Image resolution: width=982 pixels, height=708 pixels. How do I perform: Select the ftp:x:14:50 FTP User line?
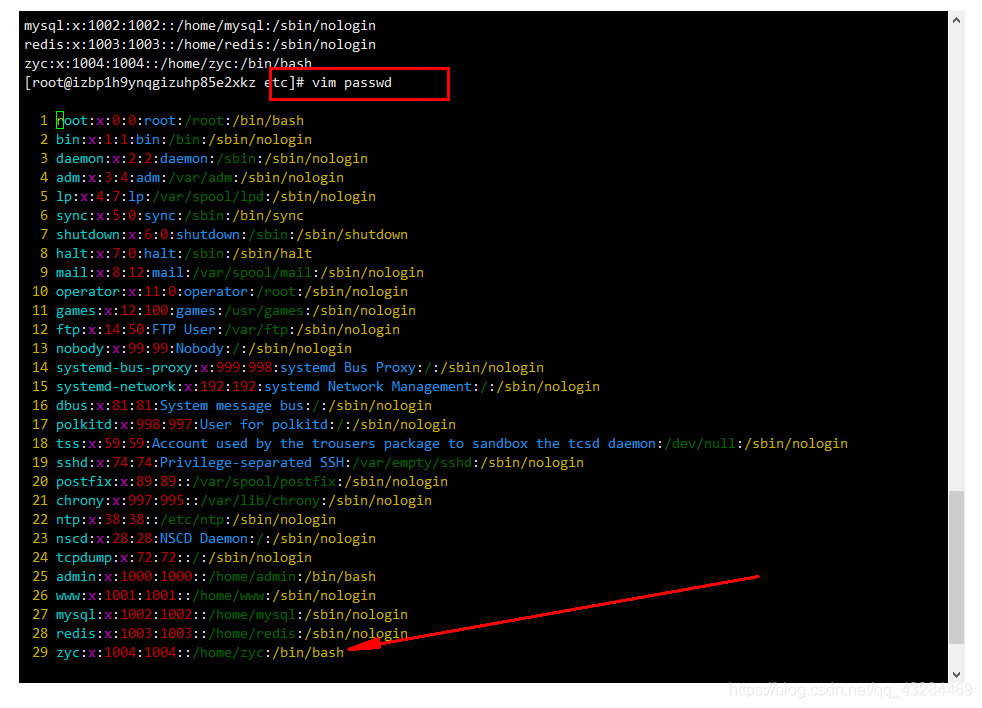tap(228, 330)
